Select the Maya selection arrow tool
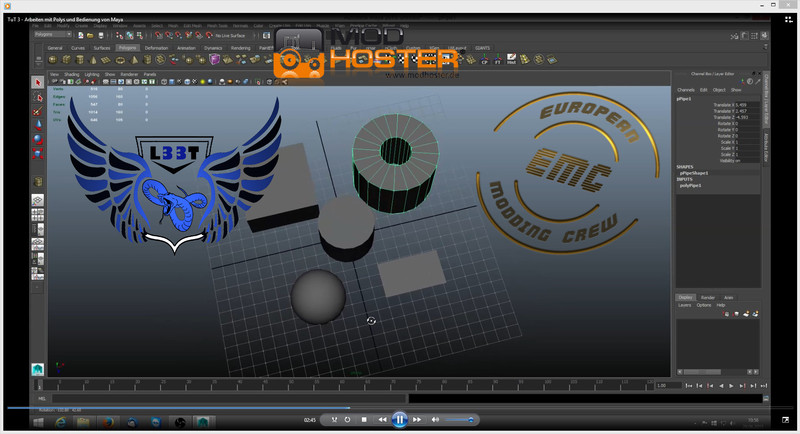800x434 pixels. pos(38,83)
